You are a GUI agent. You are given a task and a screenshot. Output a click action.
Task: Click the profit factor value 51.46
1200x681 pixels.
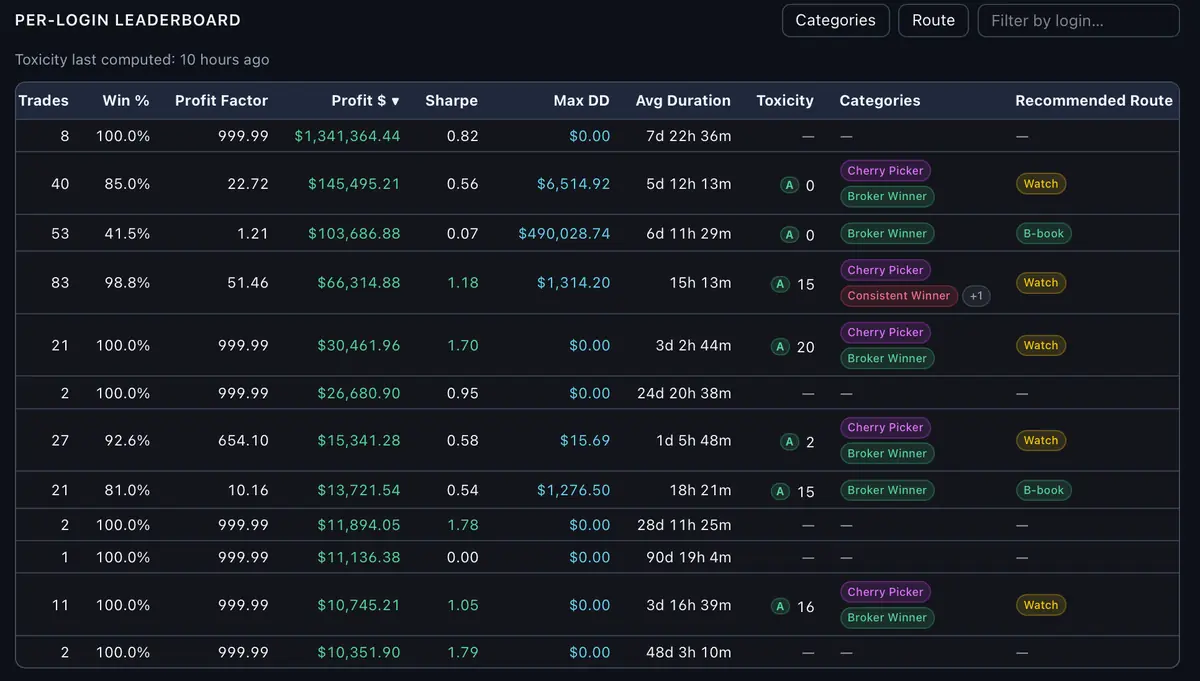coord(247,283)
